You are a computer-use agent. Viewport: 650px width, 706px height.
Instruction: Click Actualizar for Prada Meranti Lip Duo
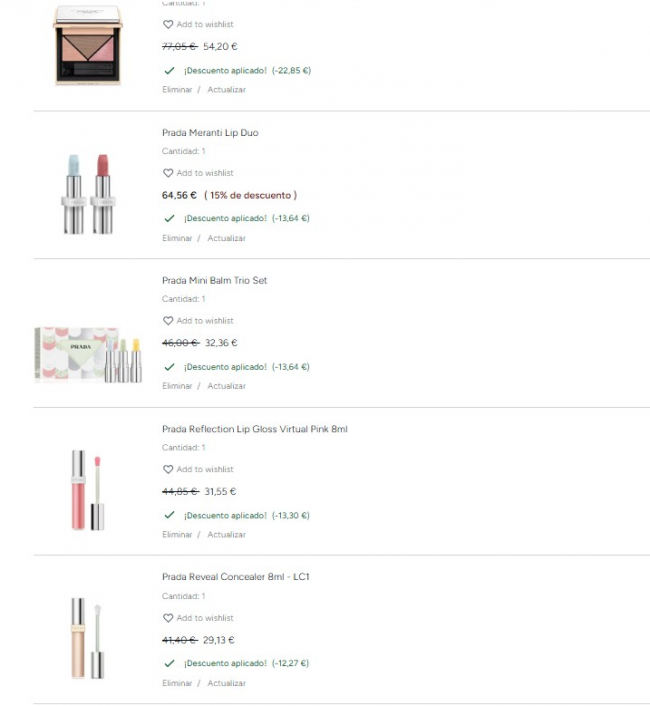coord(226,238)
